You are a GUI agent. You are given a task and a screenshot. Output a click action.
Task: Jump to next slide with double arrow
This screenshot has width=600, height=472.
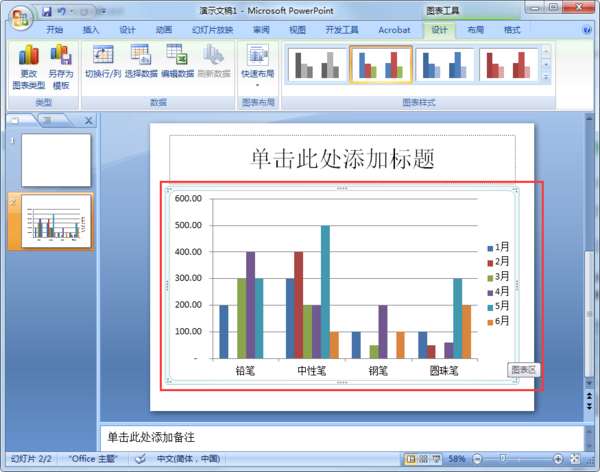tap(590, 407)
